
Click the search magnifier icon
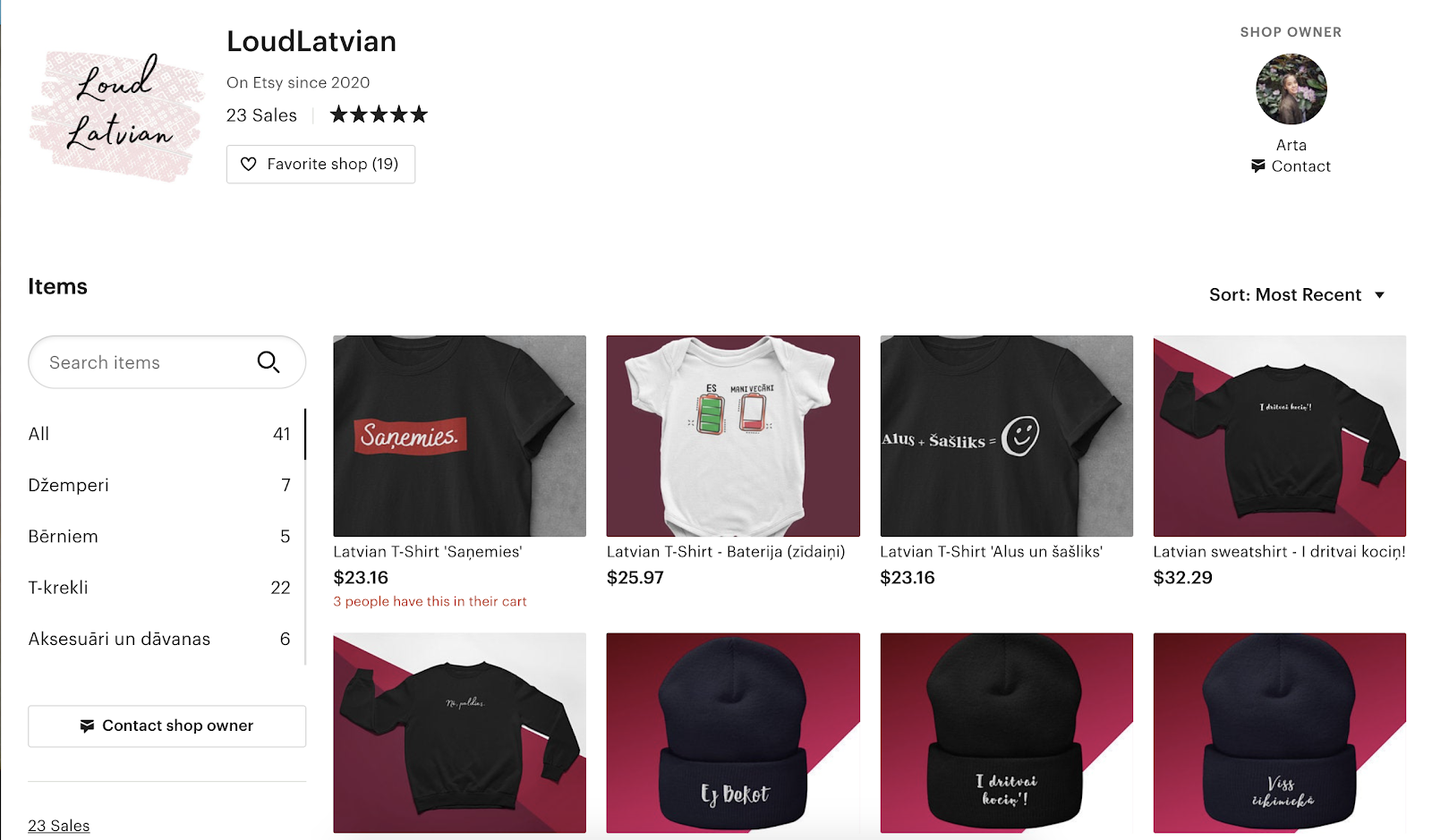coord(268,362)
